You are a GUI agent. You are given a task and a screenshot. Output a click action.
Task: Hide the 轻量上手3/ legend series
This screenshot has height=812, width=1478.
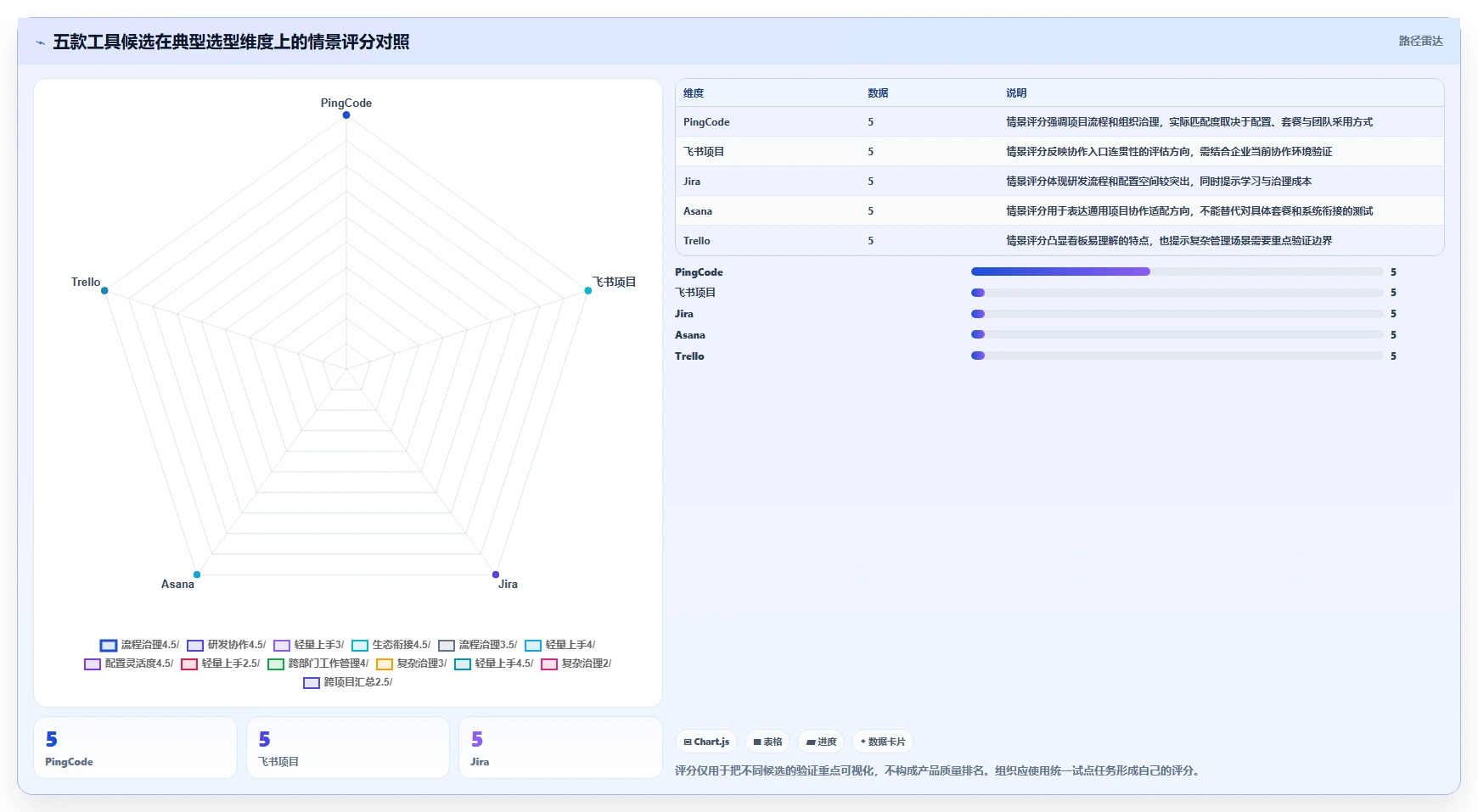click(309, 645)
